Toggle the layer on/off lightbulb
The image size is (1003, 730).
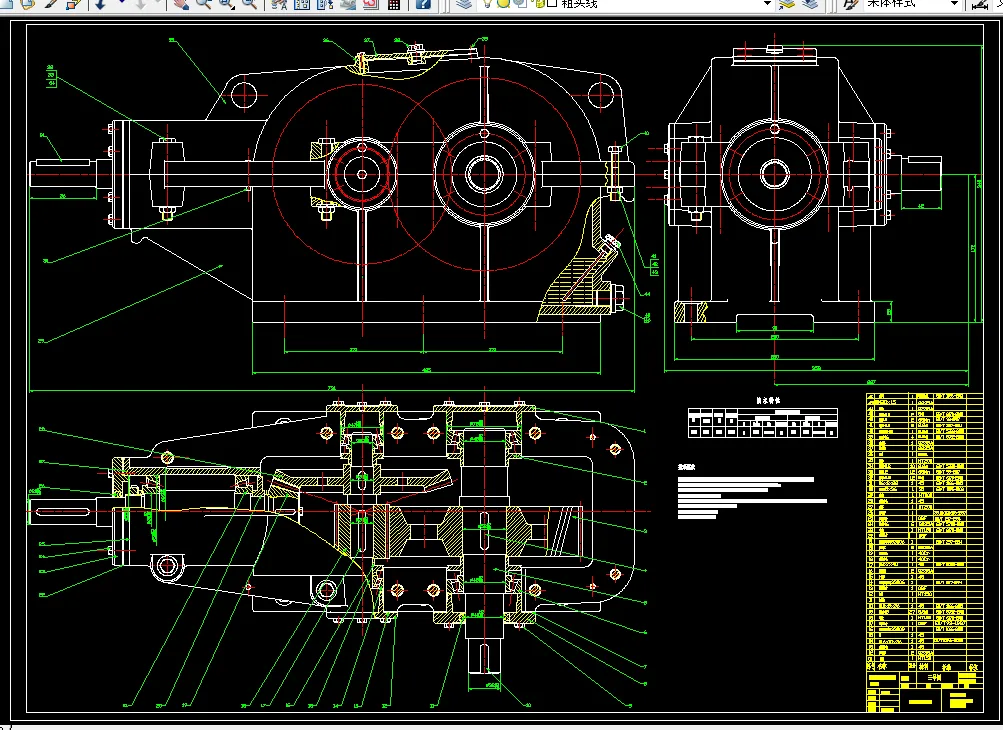487,4
